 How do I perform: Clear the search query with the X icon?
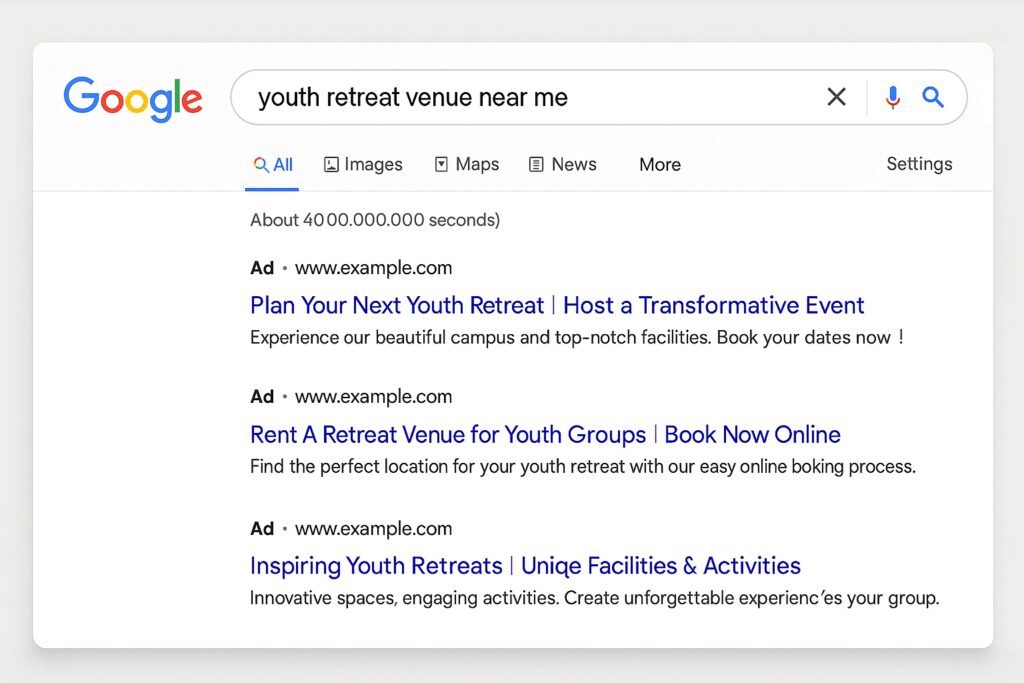837,97
